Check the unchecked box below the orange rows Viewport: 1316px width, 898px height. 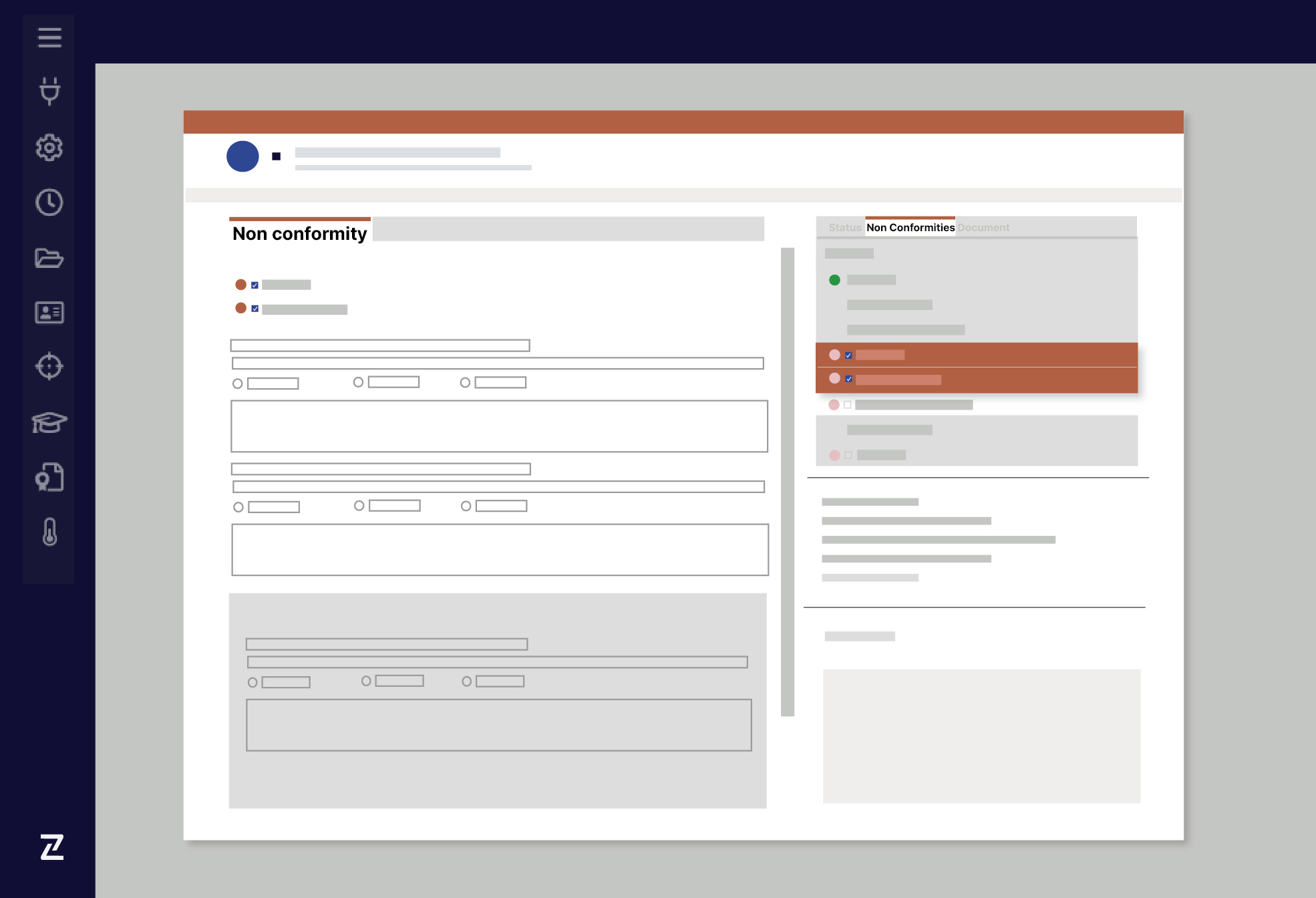pos(848,405)
